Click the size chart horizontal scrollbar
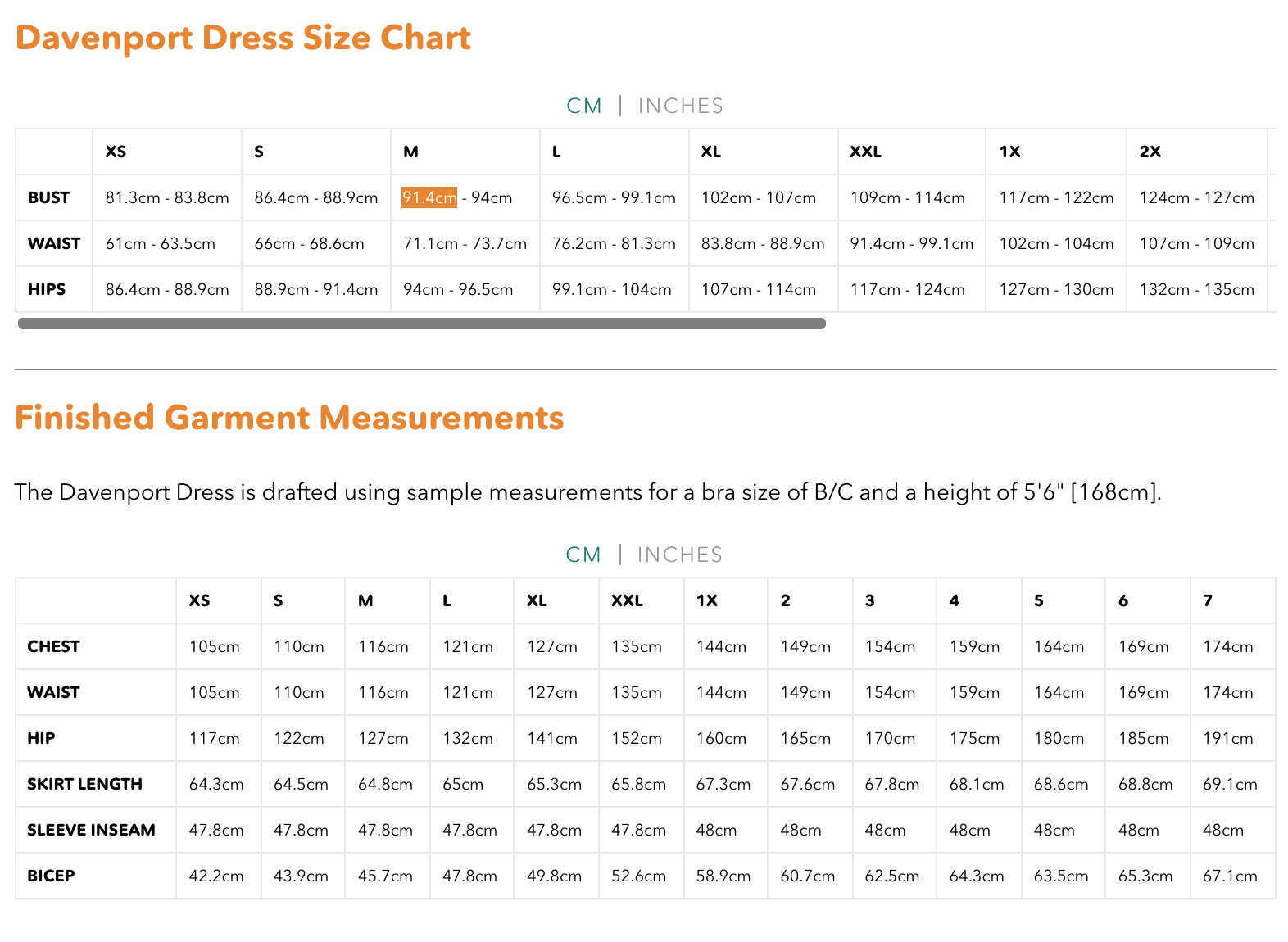This screenshot has width=1288, height=942. tap(422, 324)
